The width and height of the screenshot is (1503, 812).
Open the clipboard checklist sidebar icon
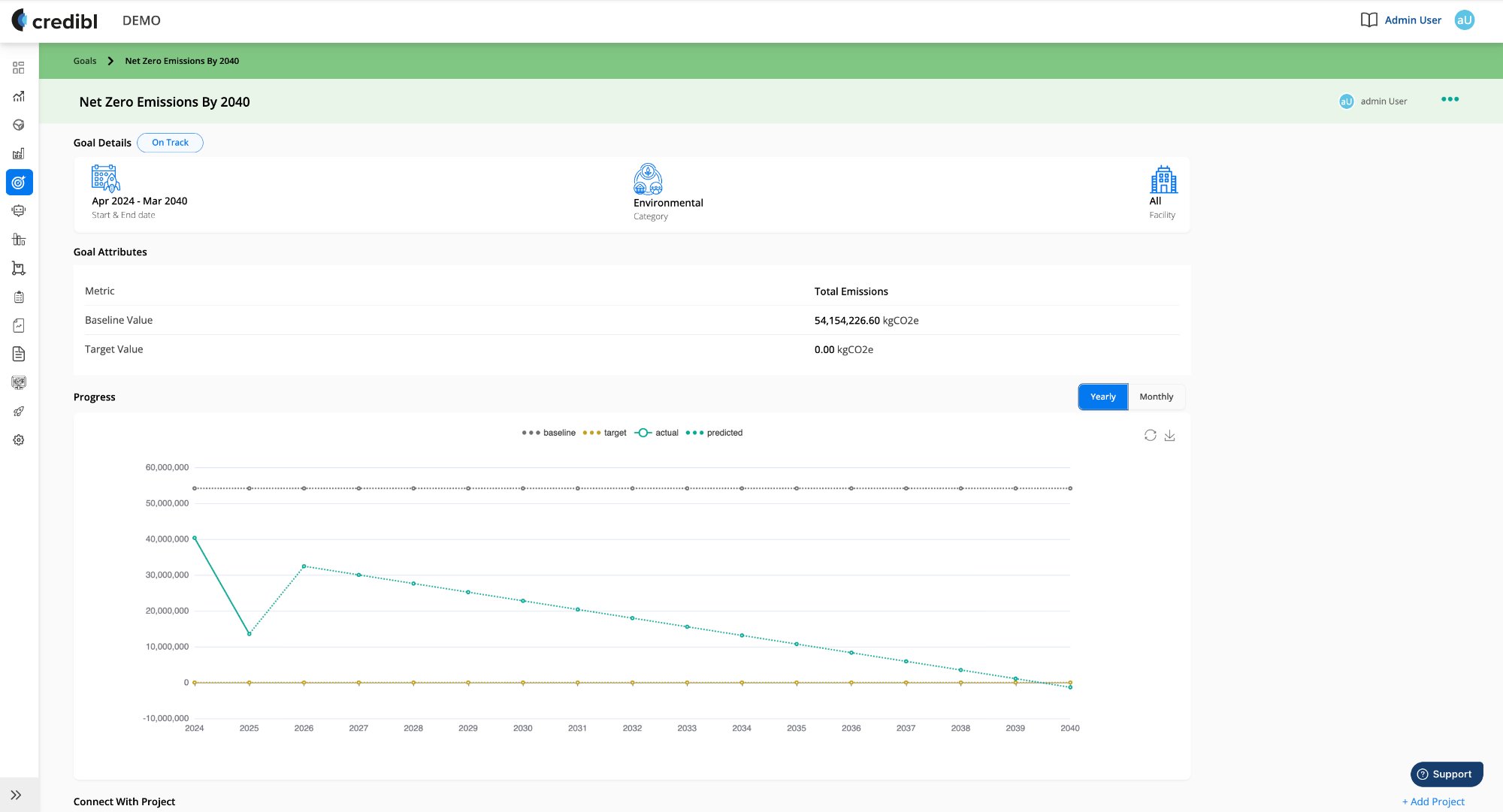tap(19, 297)
